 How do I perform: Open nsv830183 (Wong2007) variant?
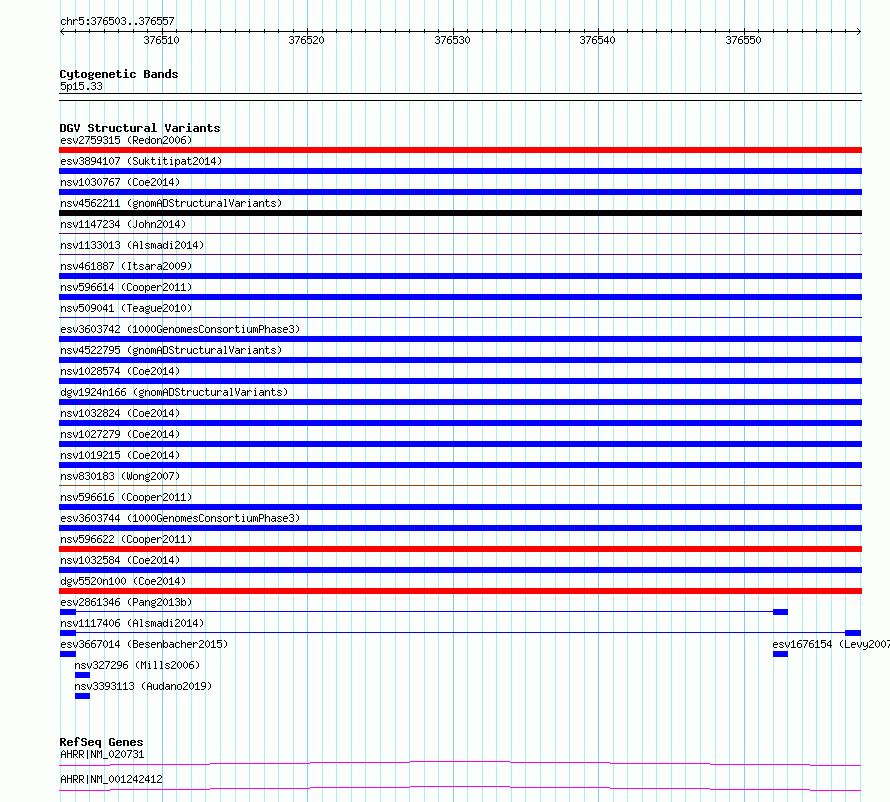[120, 476]
